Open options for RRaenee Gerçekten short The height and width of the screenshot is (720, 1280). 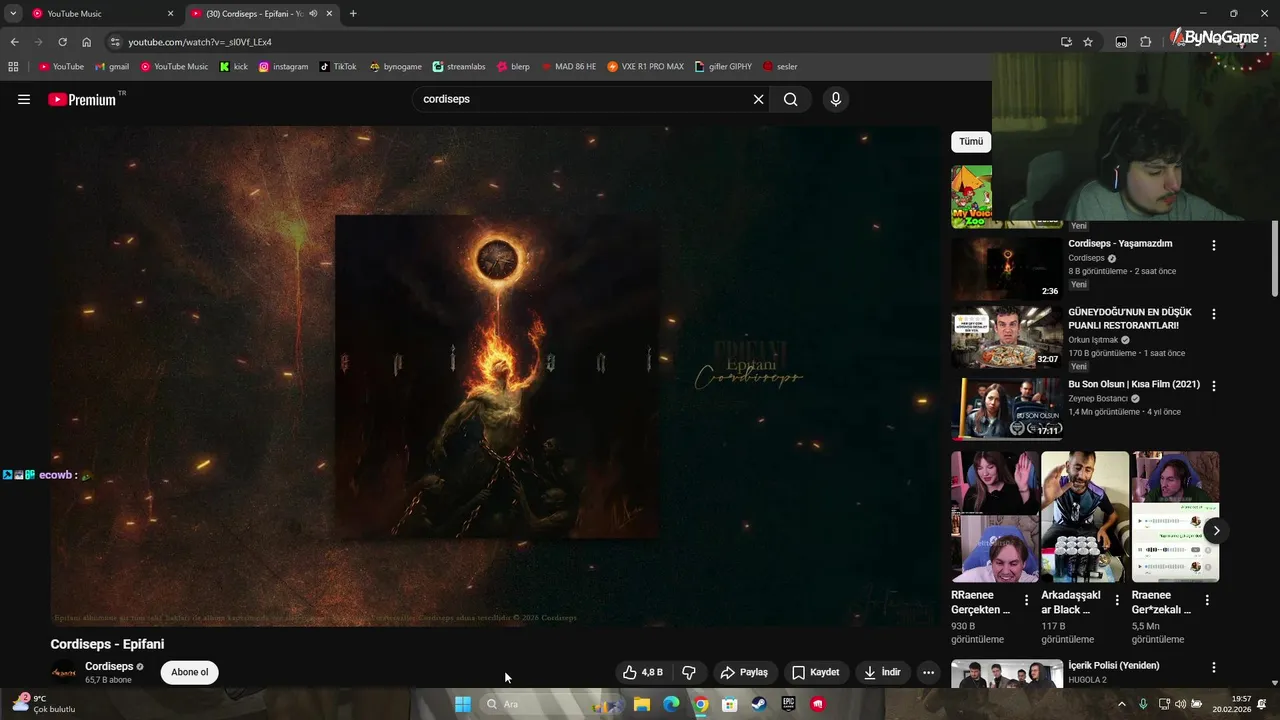pyautogui.click(x=1026, y=600)
